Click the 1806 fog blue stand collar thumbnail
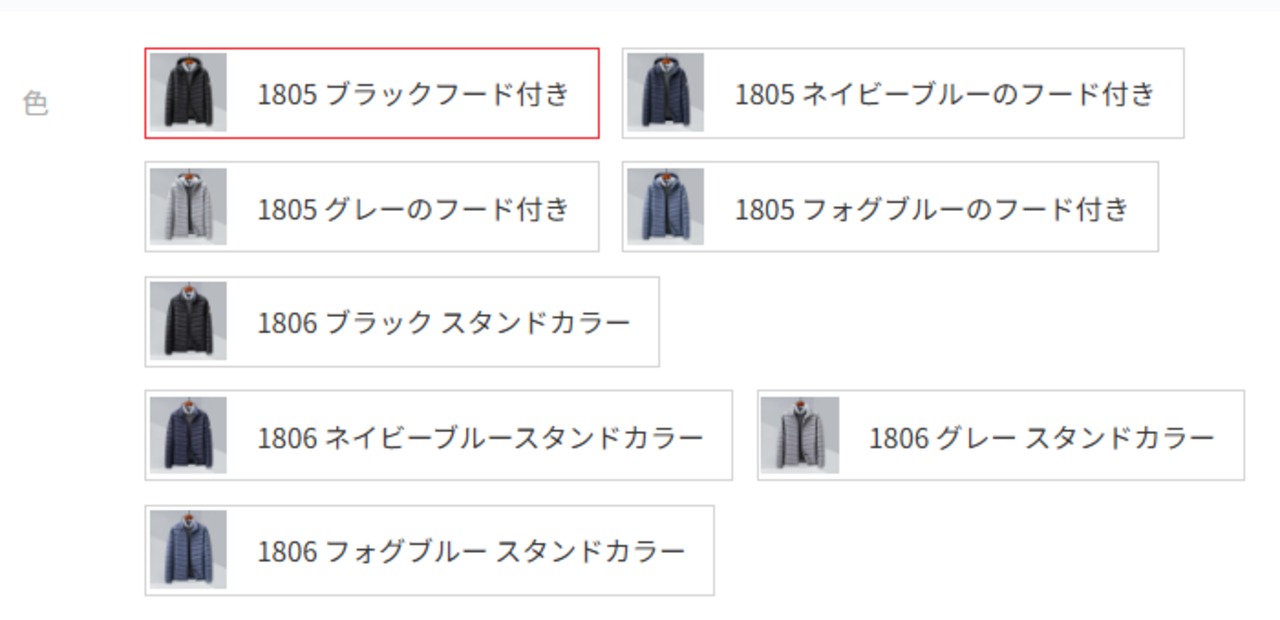 tap(188, 549)
